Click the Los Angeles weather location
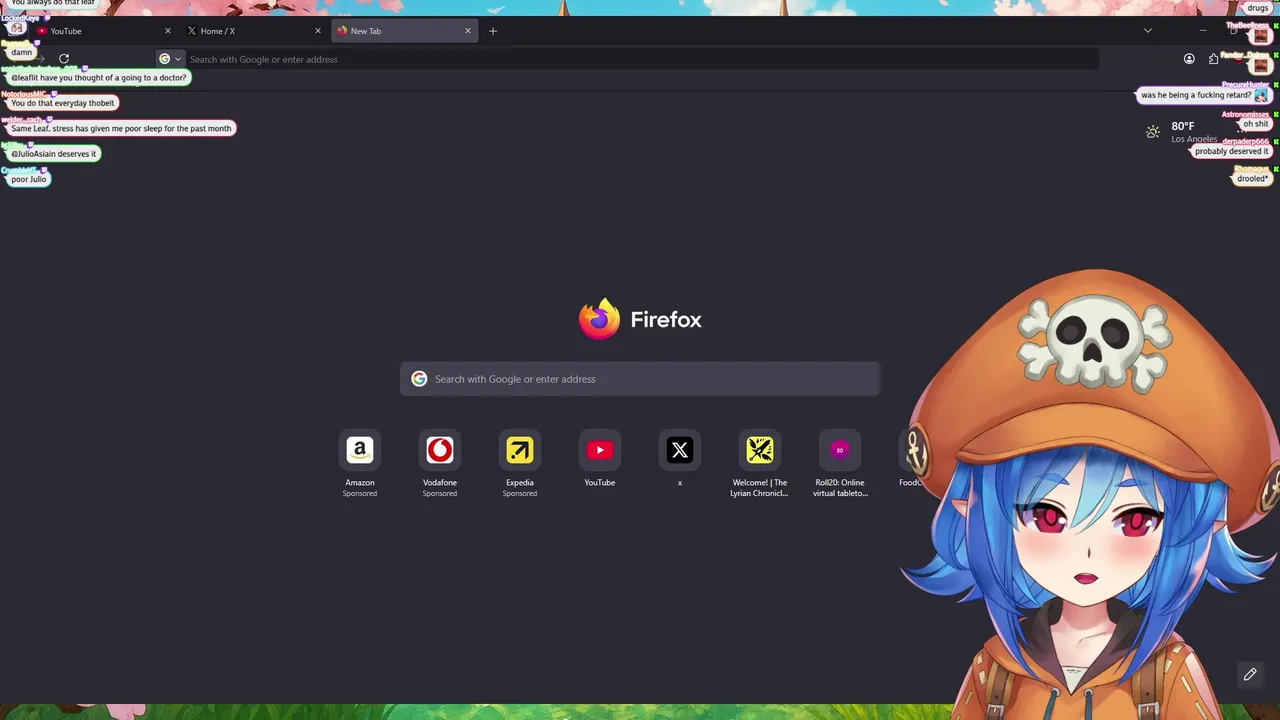The height and width of the screenshot is (720, 1280). [x=1194, y=139]
